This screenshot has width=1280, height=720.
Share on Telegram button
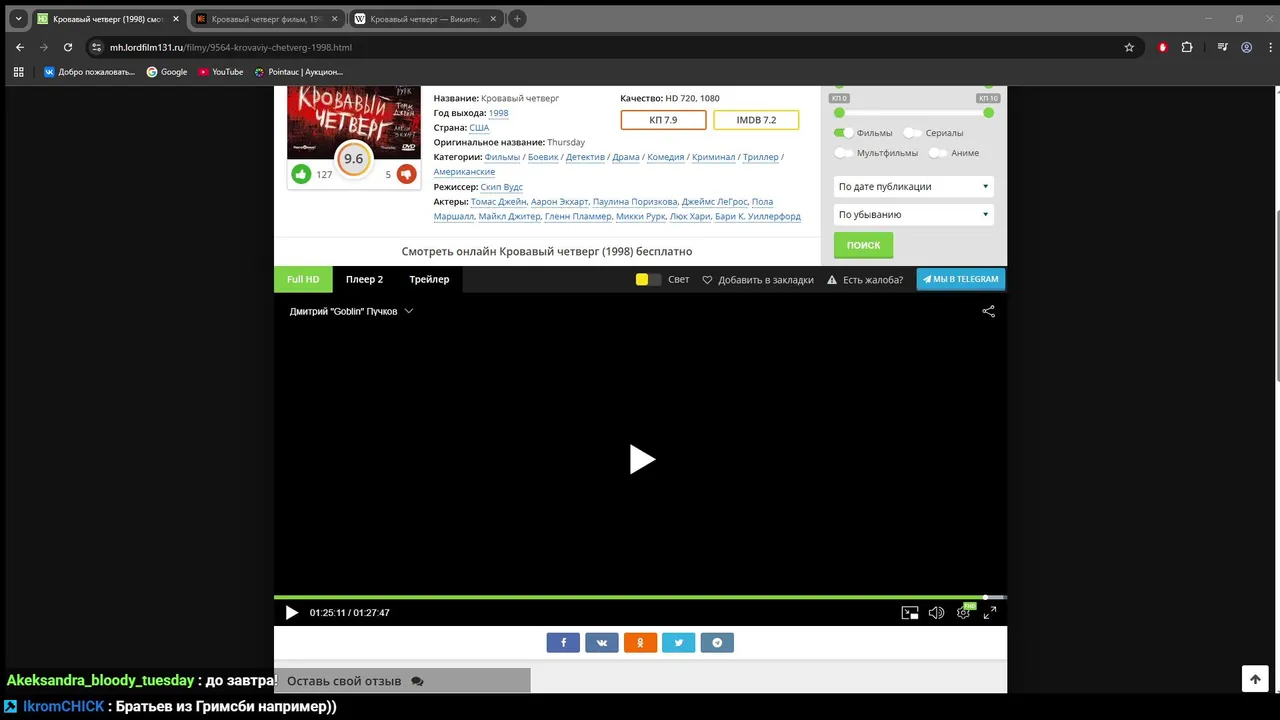click(717, 643)
